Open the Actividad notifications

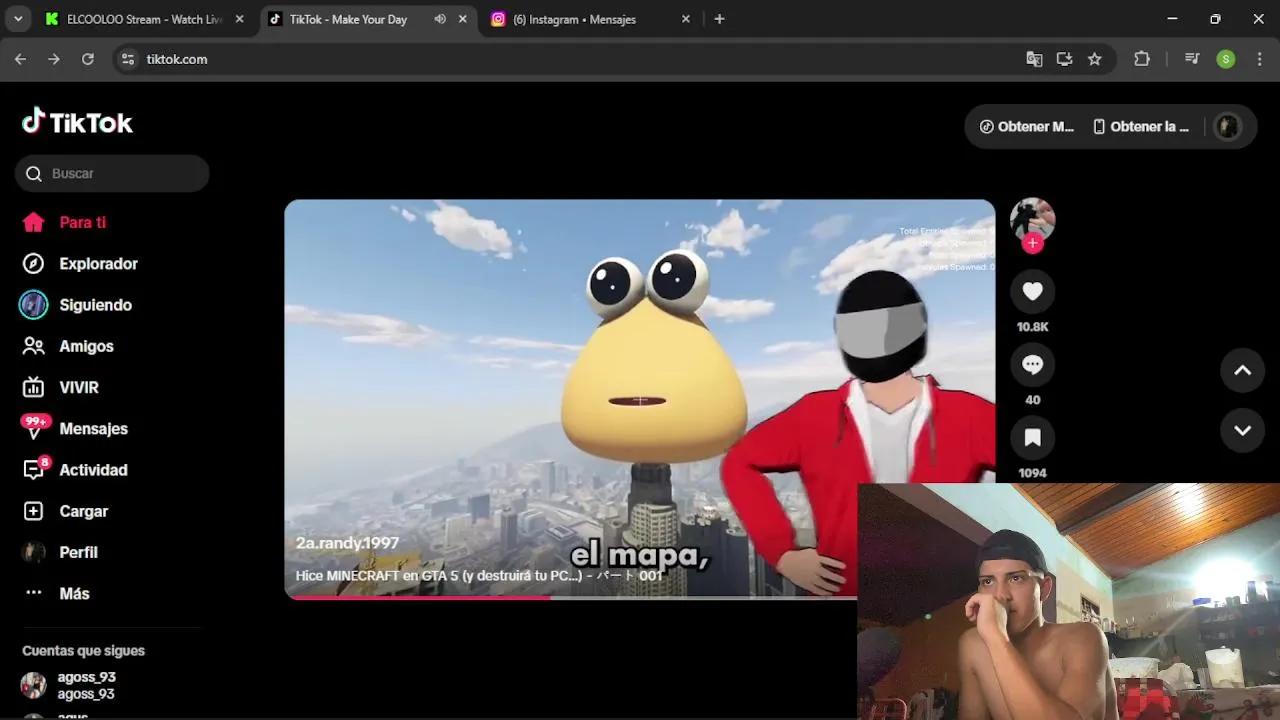(75, 469)
